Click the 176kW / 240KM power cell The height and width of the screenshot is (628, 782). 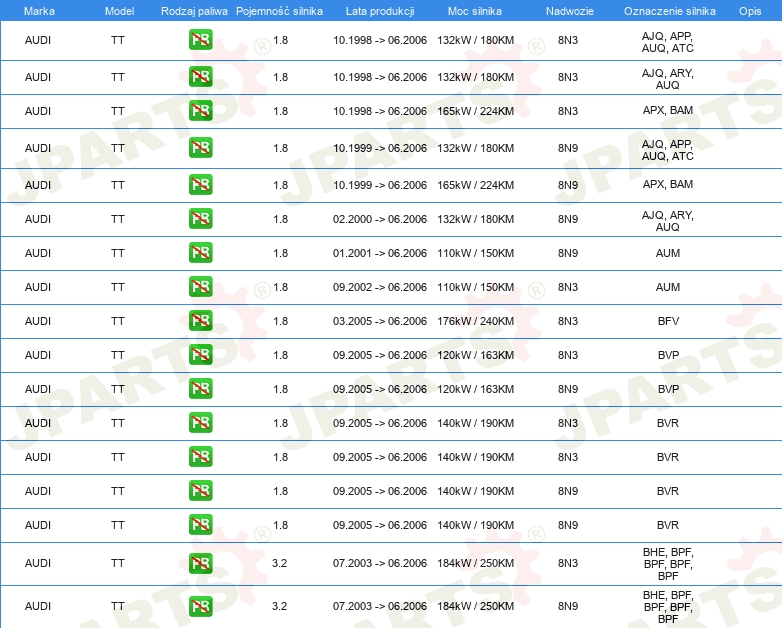[x=476, y=321]
